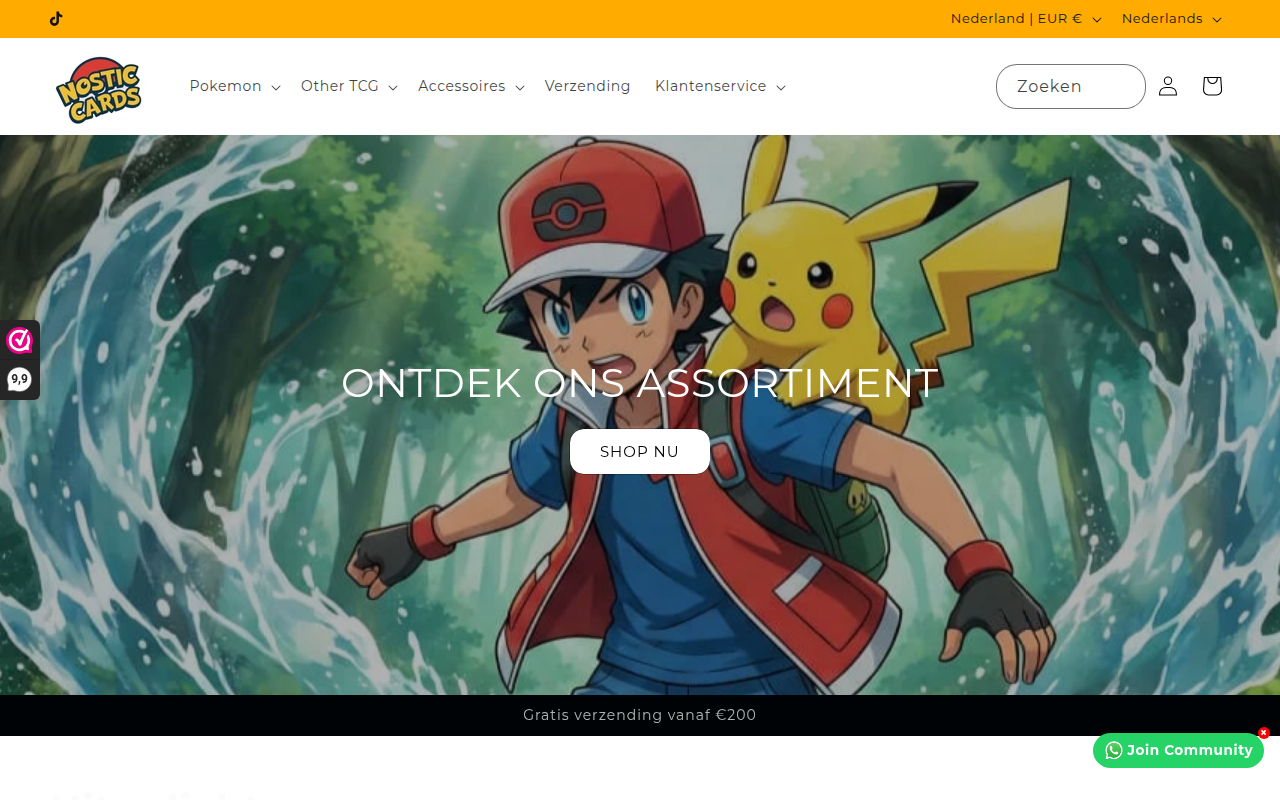Click the Nostic Cards logo
Viewport: 1280px width, 800px height.
99,89
